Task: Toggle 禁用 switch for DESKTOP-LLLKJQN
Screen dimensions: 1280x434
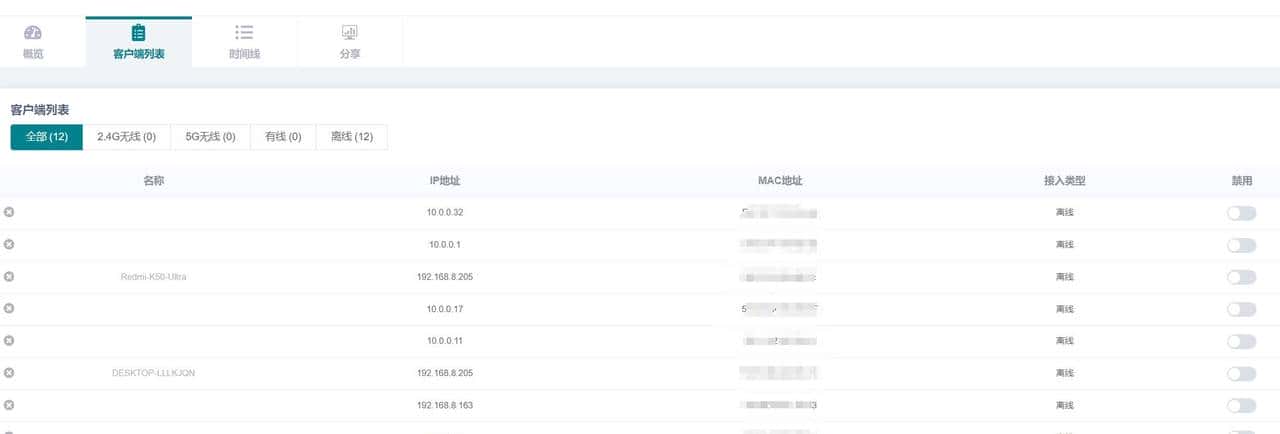Action: [1241, 374]
